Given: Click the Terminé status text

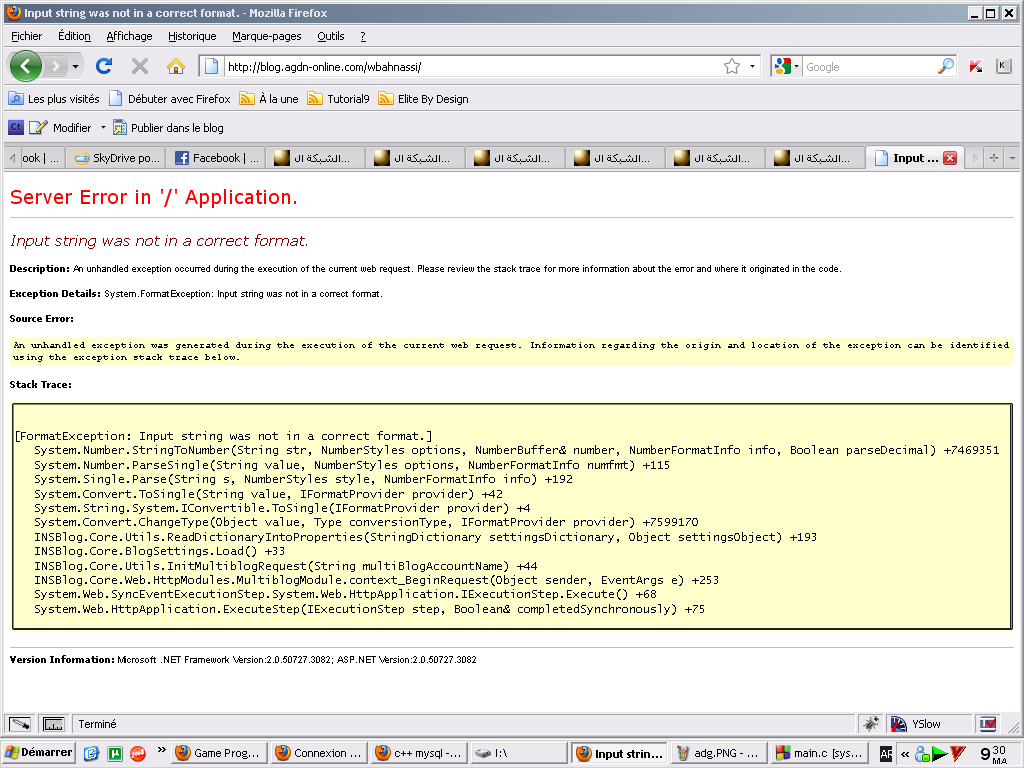Looking at the screenshot, I should click(97, 724).
